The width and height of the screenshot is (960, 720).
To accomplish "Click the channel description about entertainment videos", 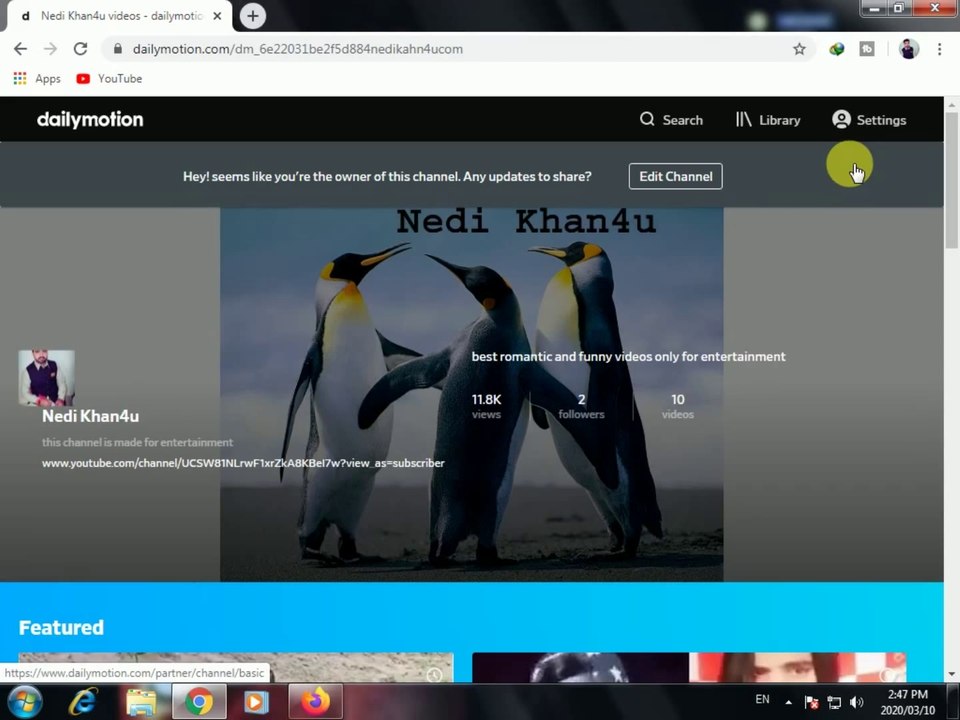I will (628, 356).
